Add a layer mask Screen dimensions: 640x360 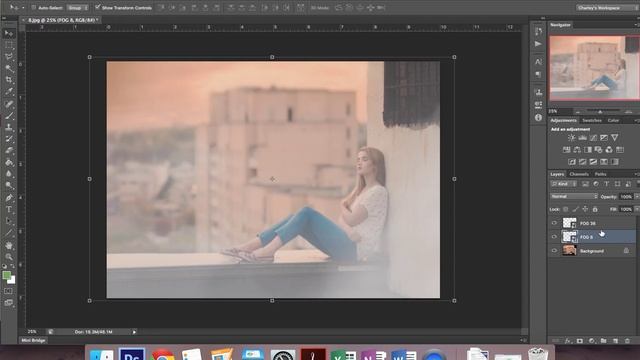coord(580,340)
